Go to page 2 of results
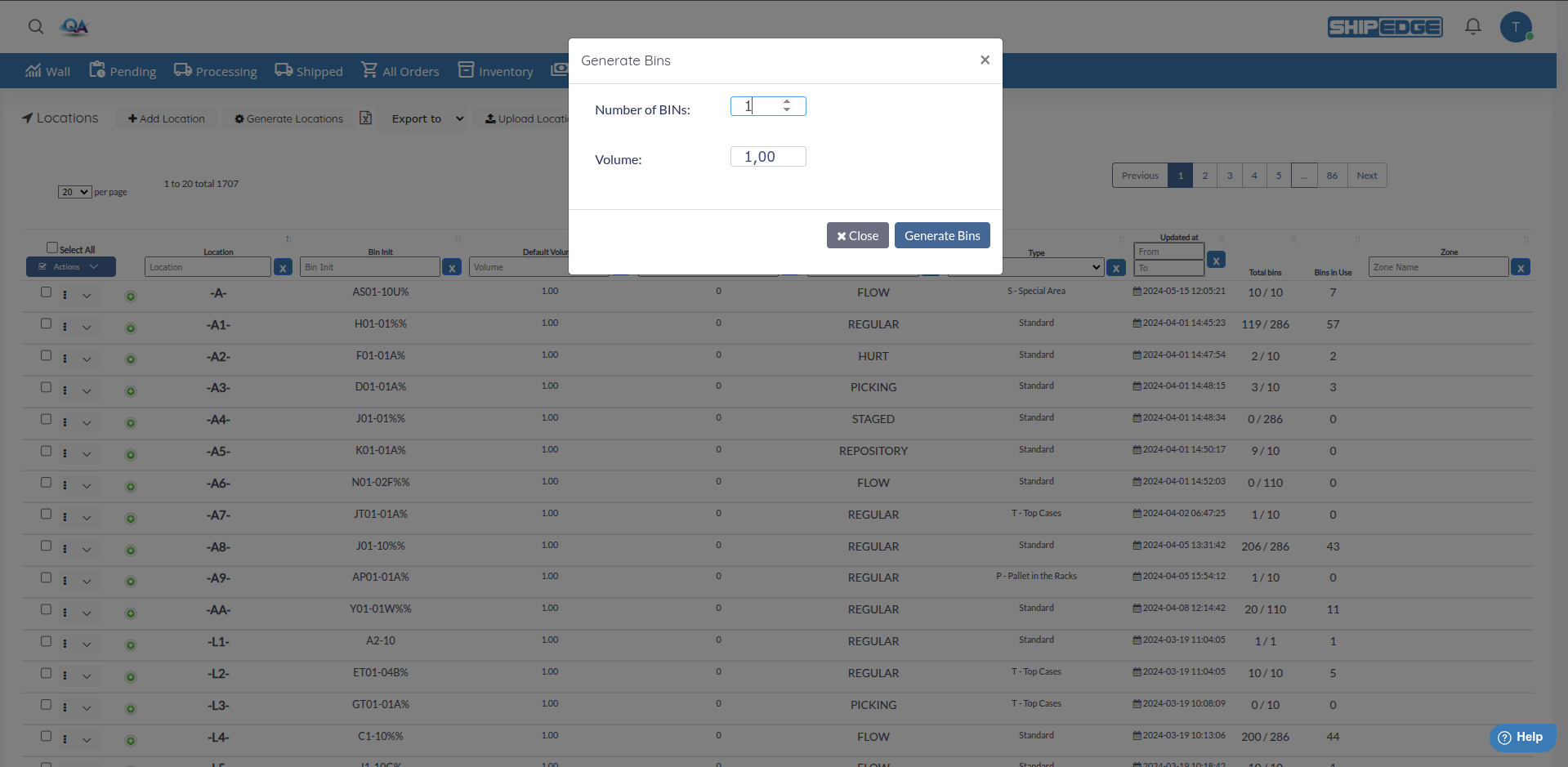Image resolution: width=1568 pixels, height=767 pixels. [x=1204, y=176]
